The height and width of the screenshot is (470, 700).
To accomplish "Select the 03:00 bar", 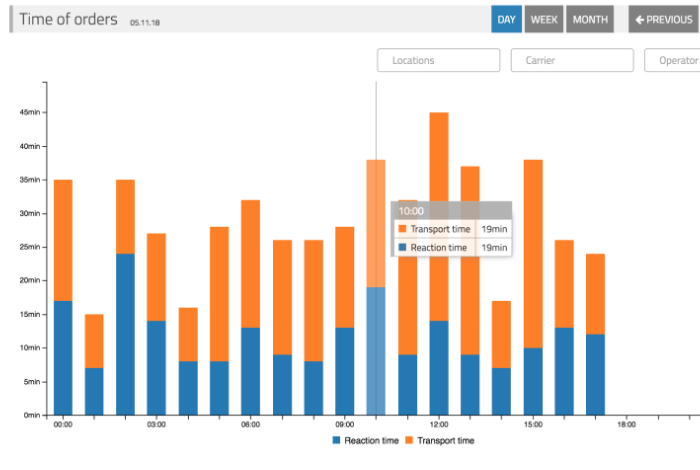I will (156, 324).
